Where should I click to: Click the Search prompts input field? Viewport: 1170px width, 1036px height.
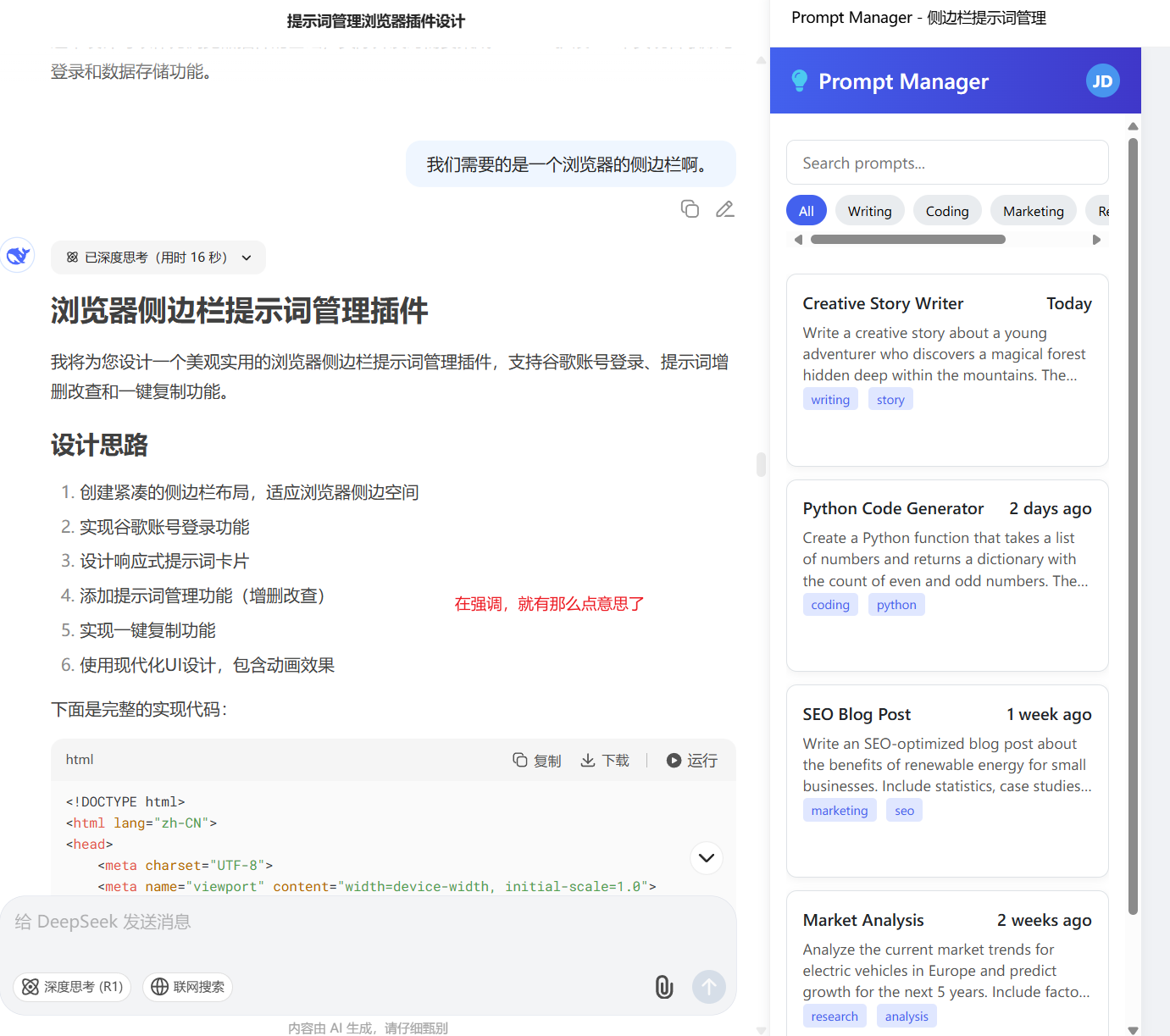(x=947, y=163)
